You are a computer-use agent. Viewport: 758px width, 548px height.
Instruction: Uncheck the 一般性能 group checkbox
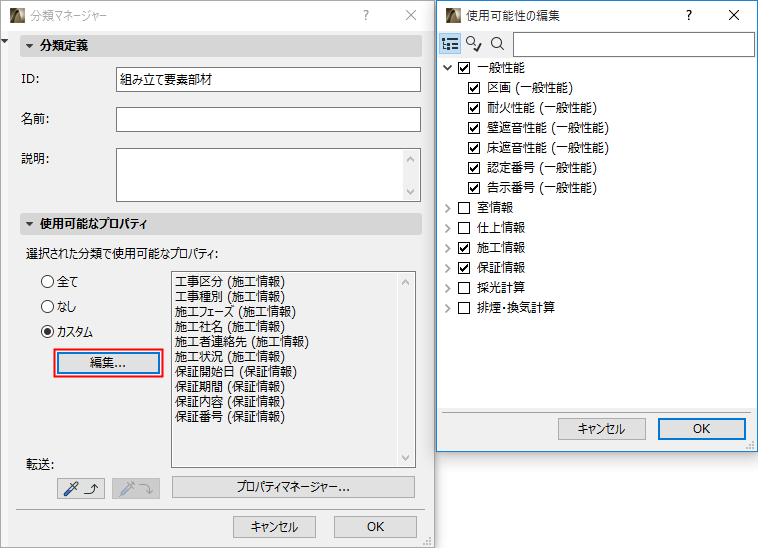pos(464,68)
